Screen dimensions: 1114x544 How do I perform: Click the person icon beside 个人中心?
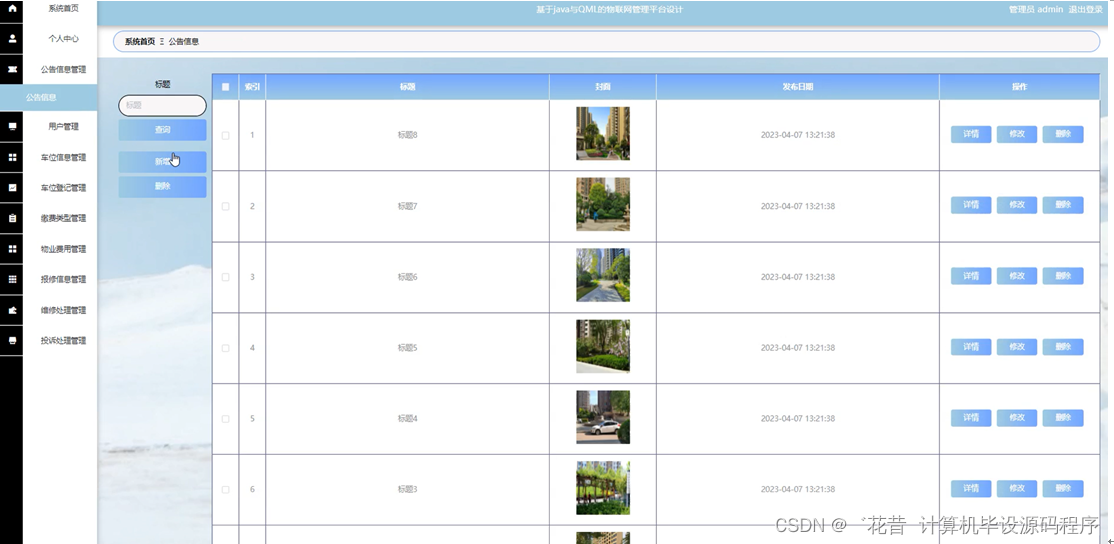click(x=12, y=39)
